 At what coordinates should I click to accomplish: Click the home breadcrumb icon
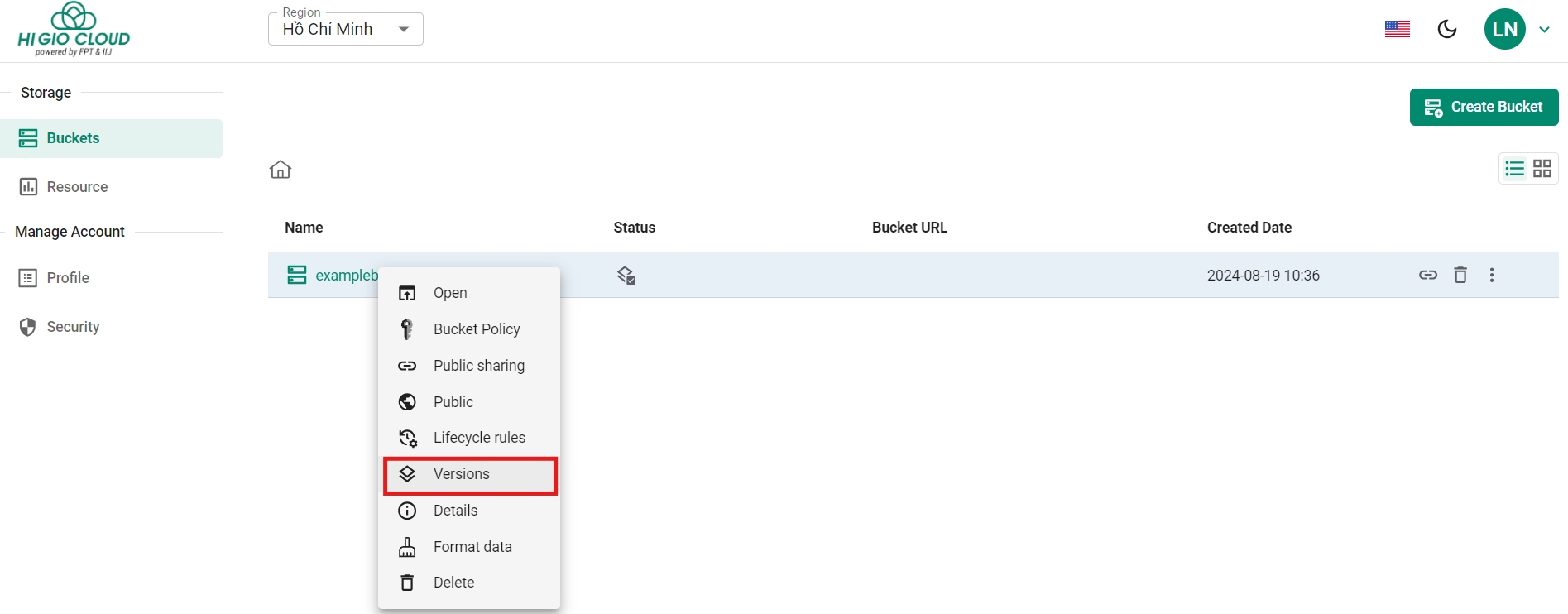tap(281, 170)
